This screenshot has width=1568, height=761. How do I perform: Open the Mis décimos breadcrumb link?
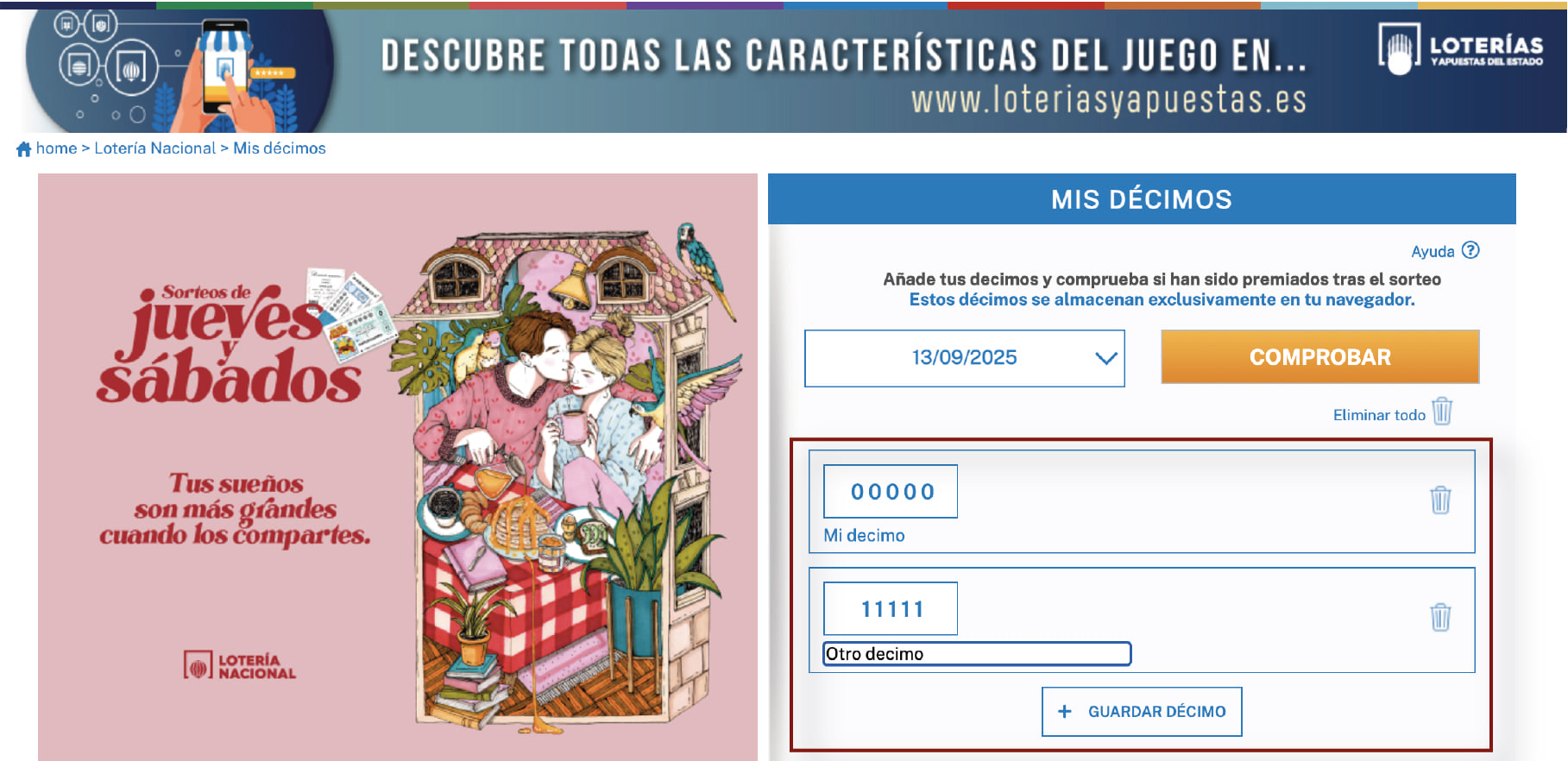point(280,148)
